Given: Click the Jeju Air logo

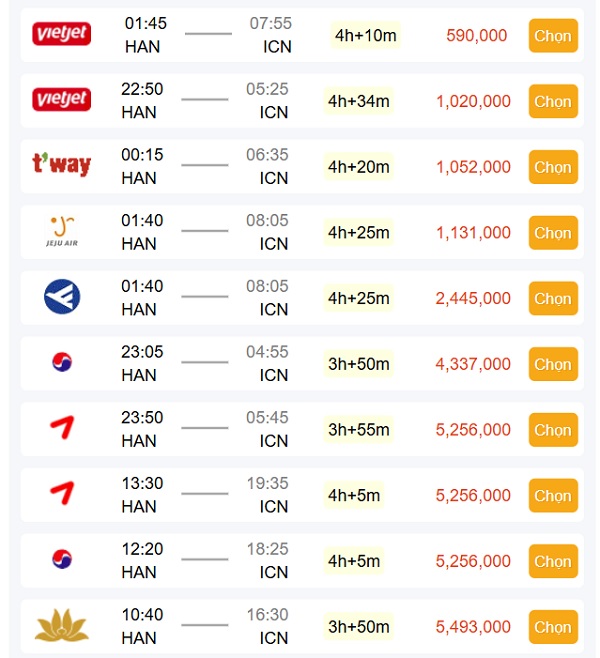Looking at the screenshot, I should (x=62, y=231).
